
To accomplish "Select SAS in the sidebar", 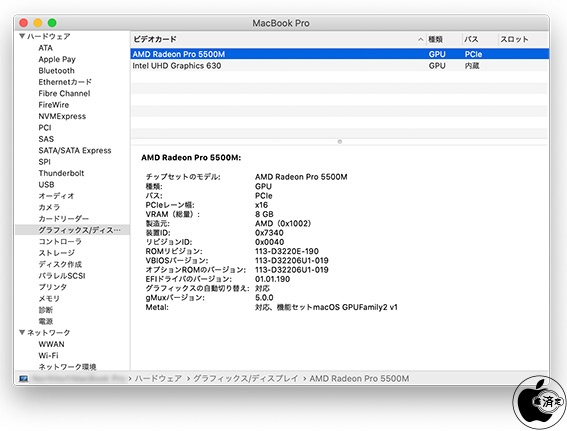I will tap(46, 139).
